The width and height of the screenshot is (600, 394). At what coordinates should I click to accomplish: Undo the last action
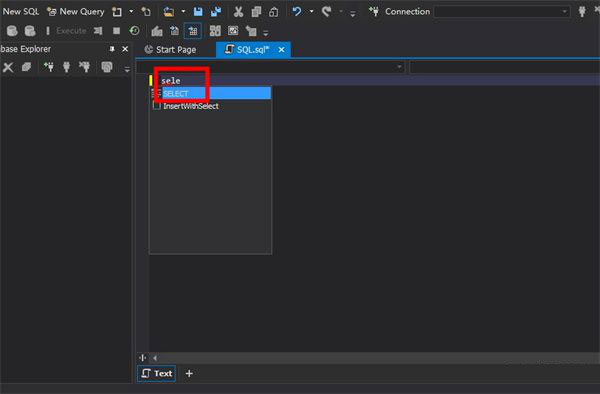297,12
